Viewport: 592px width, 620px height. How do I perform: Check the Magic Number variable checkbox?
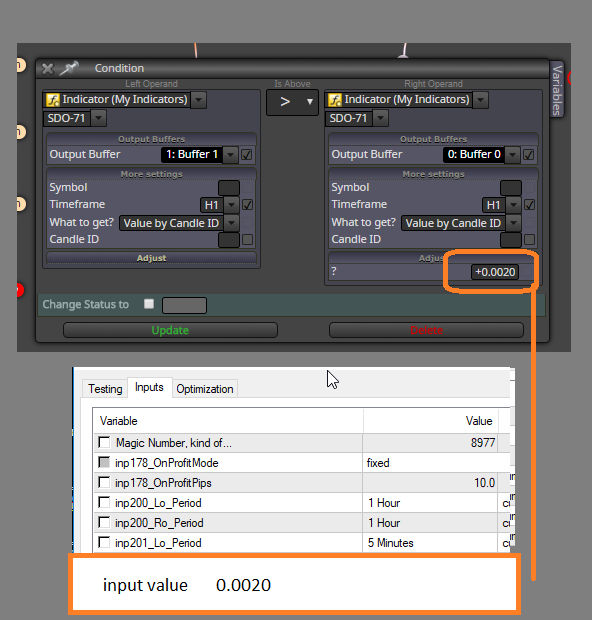click(104, 442)
